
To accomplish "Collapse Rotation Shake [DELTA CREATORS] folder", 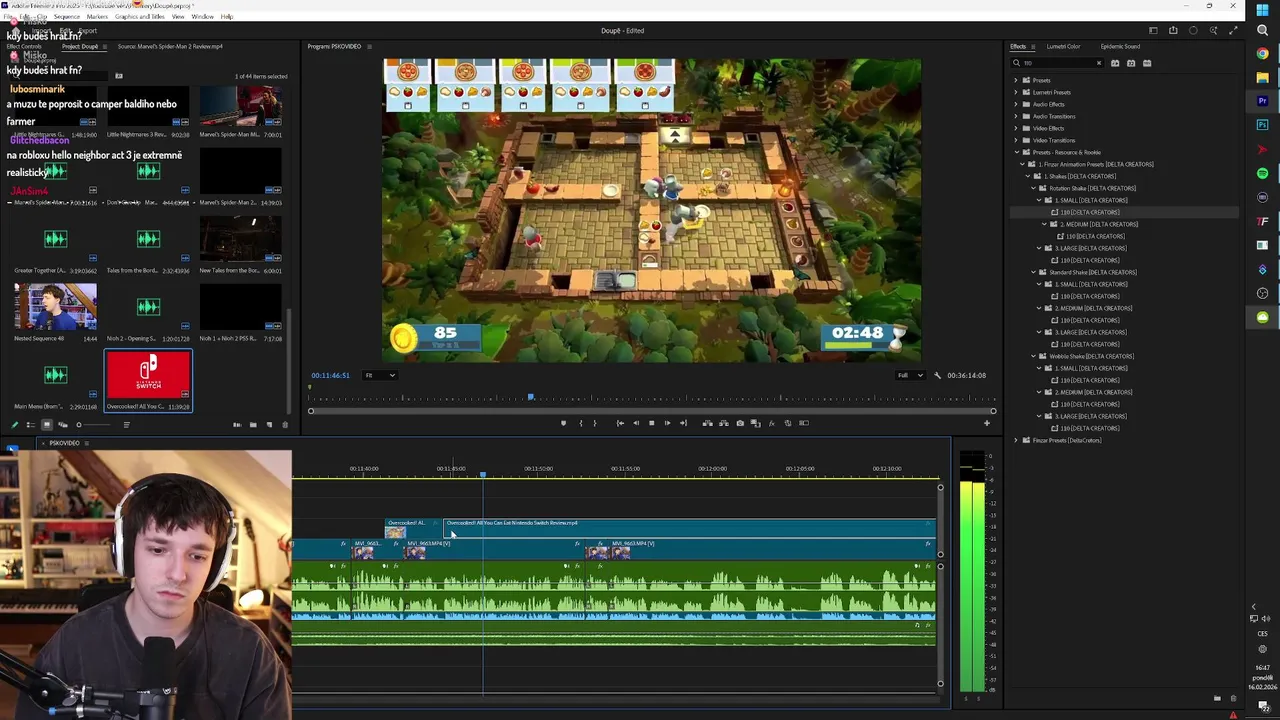I will (1034, 188).
